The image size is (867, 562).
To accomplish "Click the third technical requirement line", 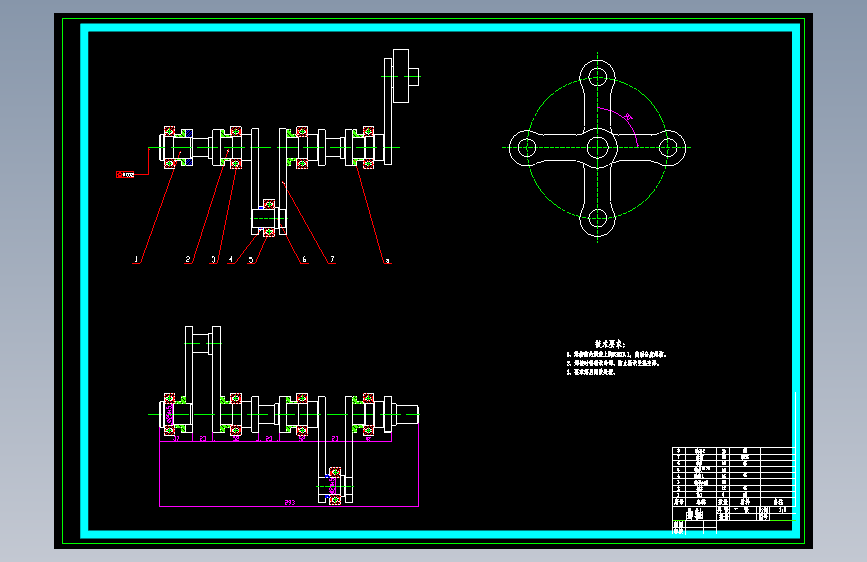I will (x=591, y=372).
